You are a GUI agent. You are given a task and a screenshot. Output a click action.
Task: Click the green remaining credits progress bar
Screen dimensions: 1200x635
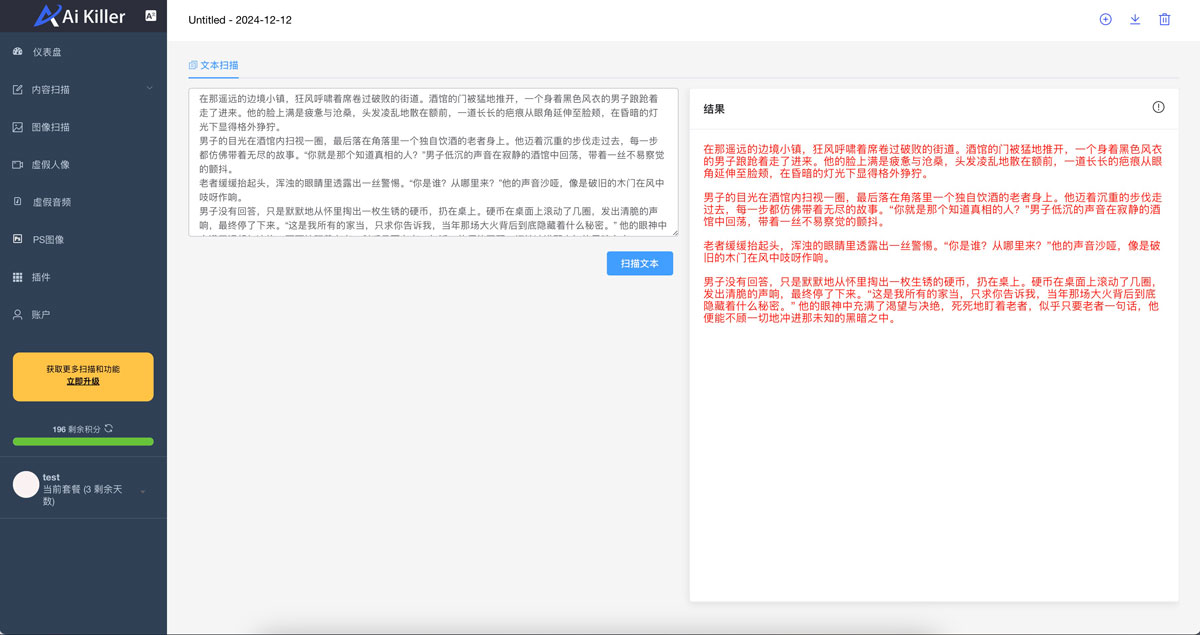coord(83,441)
